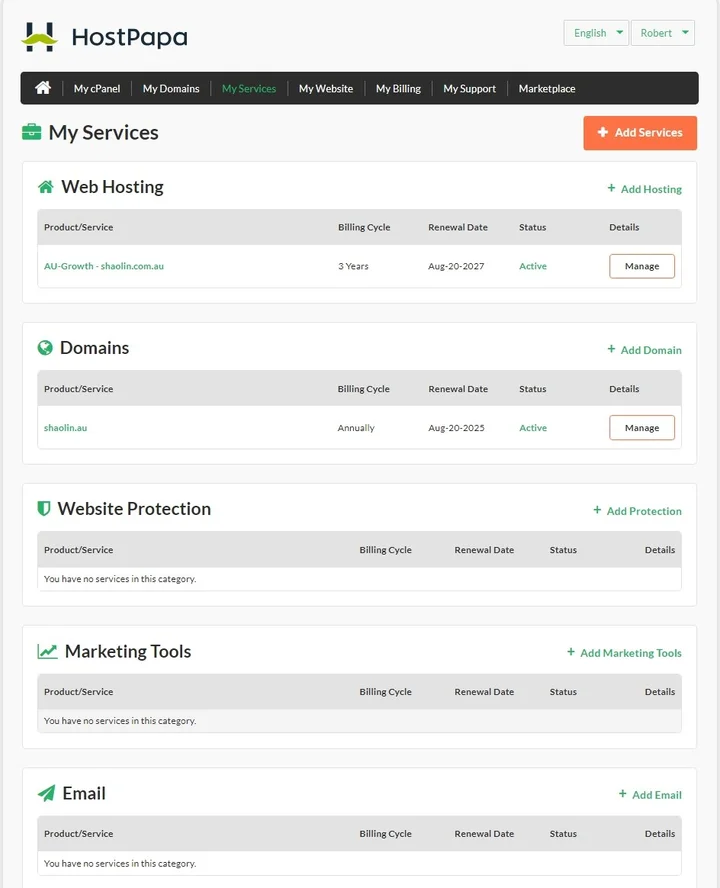Open Marketplace from the navigation bar
Image resolution: width=720 pixels, height=888 pixels.
click(547, 89)
